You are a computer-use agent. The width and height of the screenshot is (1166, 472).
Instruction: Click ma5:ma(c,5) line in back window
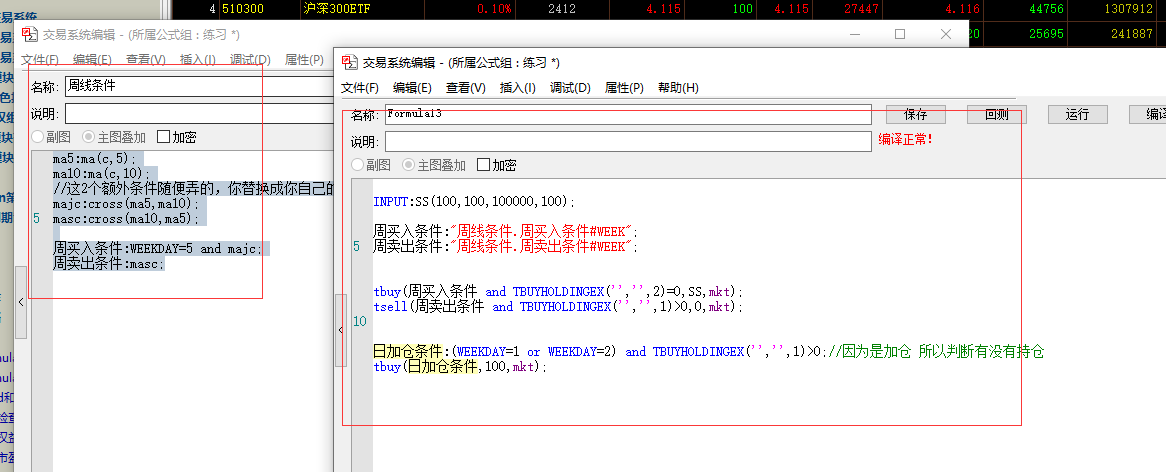(x=95, y=158)
